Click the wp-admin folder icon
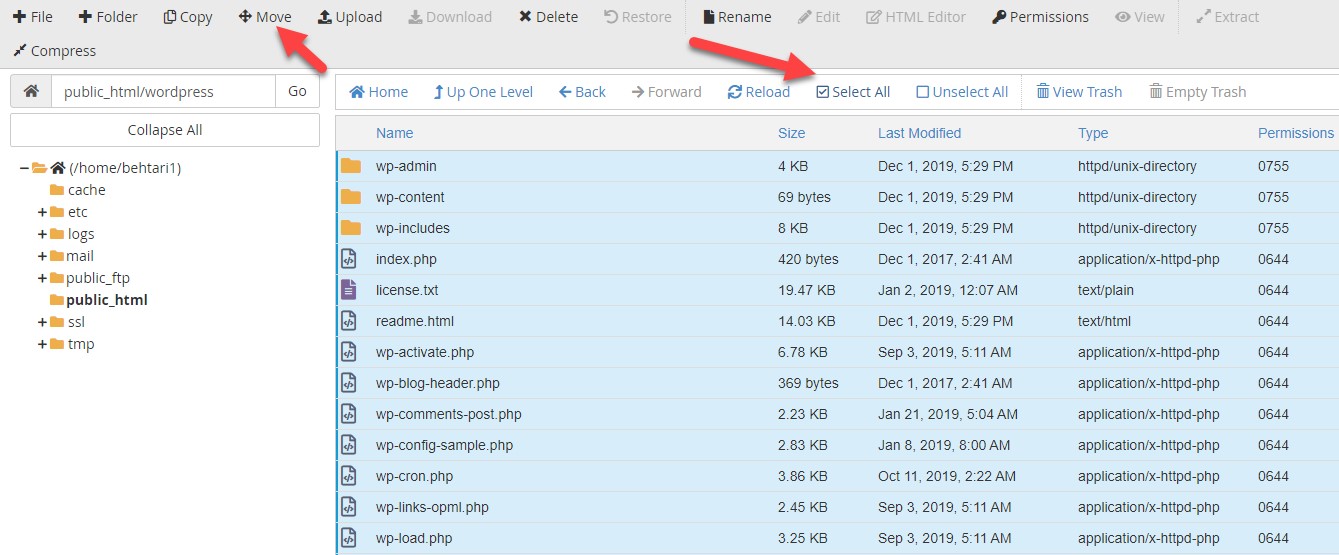This screenshot has width=1339, height=555. point(350,166)
